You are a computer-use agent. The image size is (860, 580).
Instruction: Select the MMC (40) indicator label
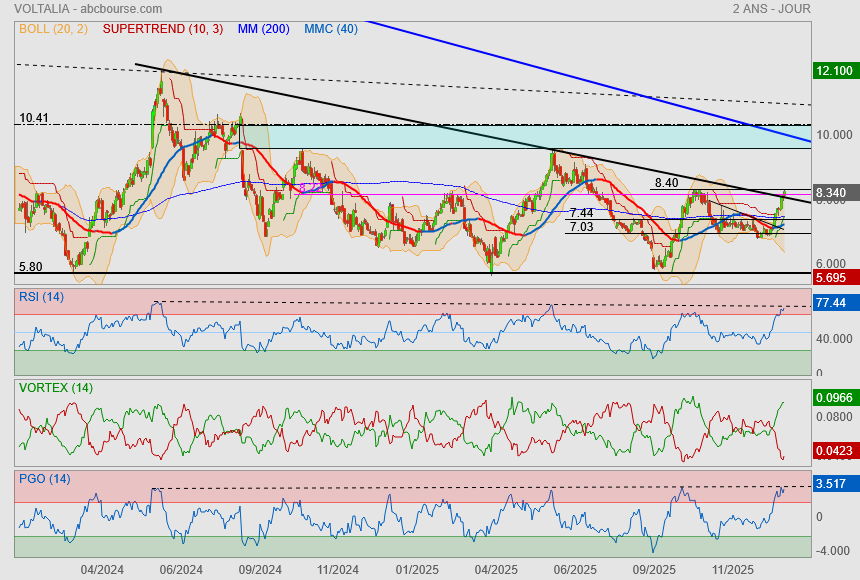pos(330,28)
